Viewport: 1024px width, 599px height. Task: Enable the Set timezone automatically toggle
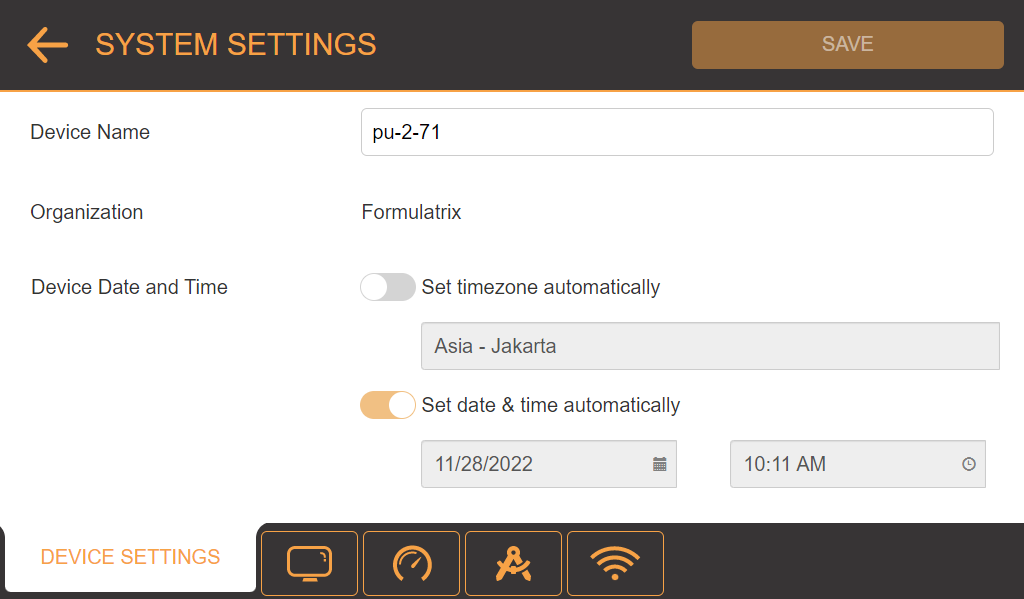tap(387, 287)
